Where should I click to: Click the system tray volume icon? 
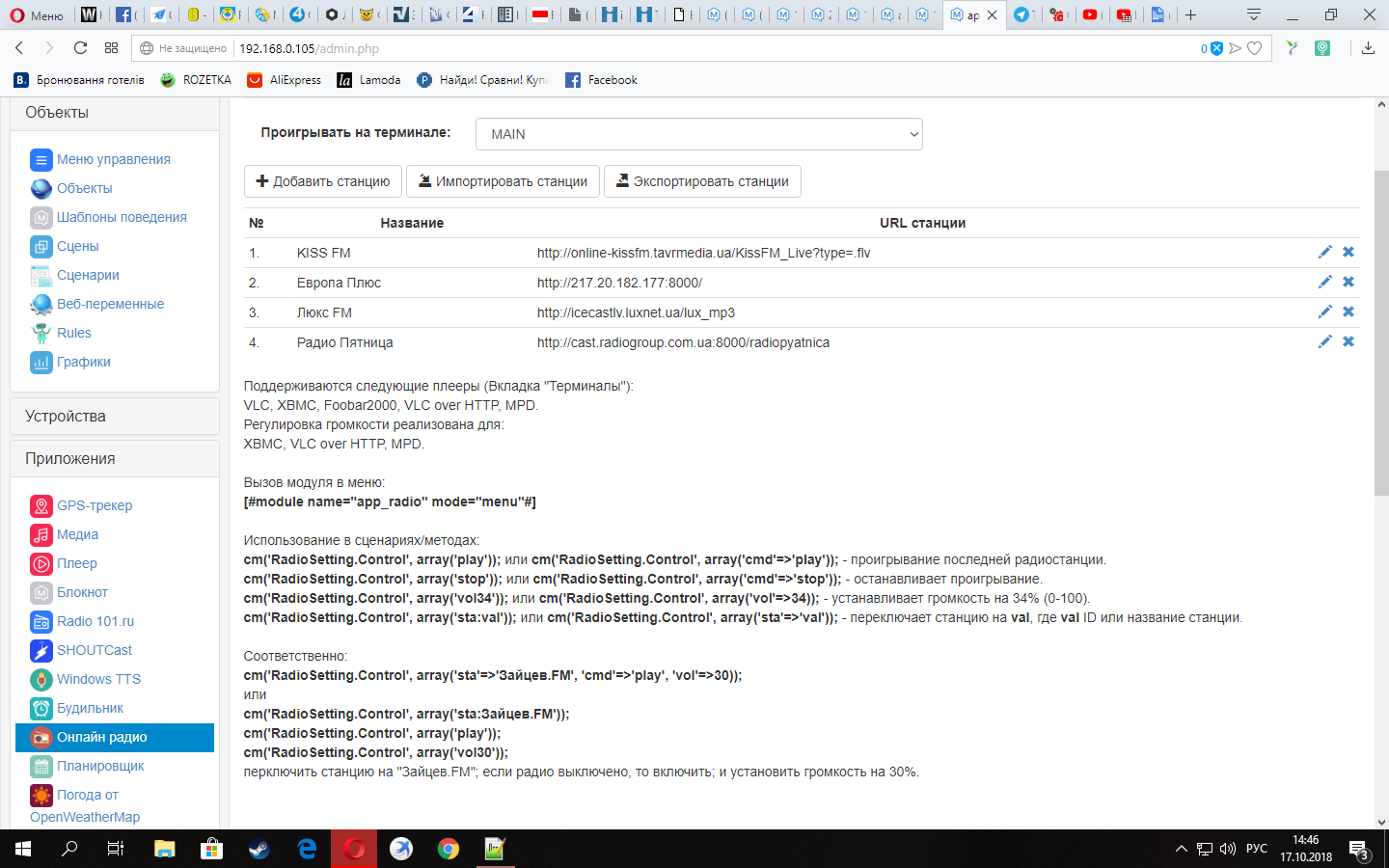1228,849
